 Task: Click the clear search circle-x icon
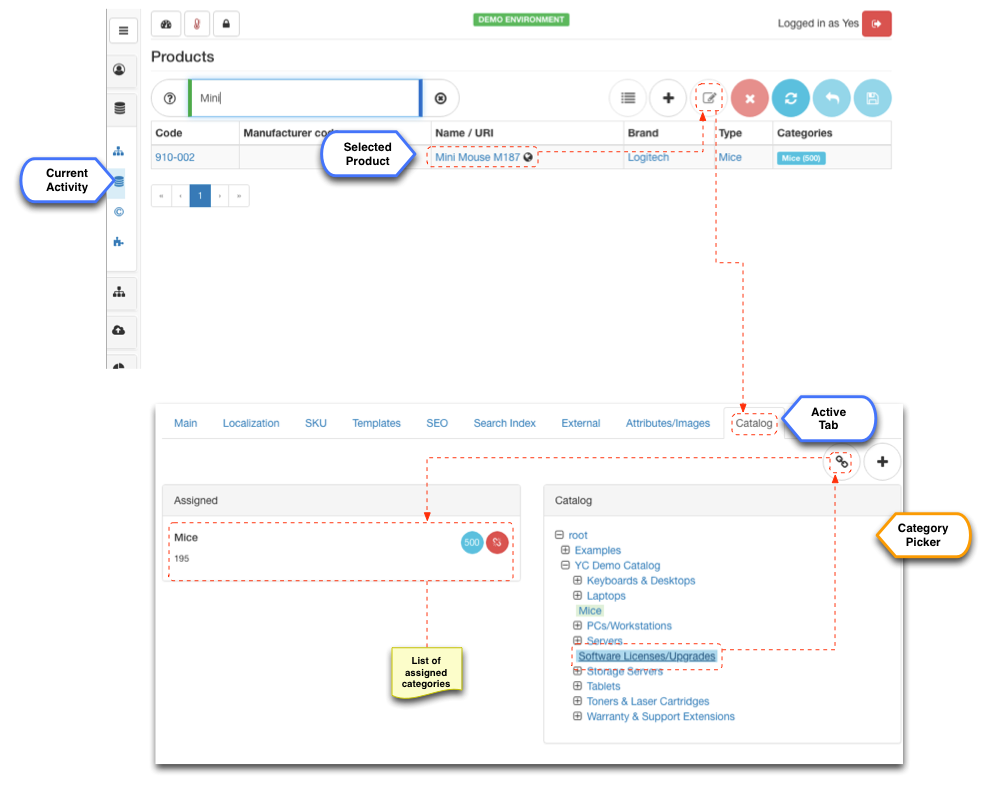point(440,98)
